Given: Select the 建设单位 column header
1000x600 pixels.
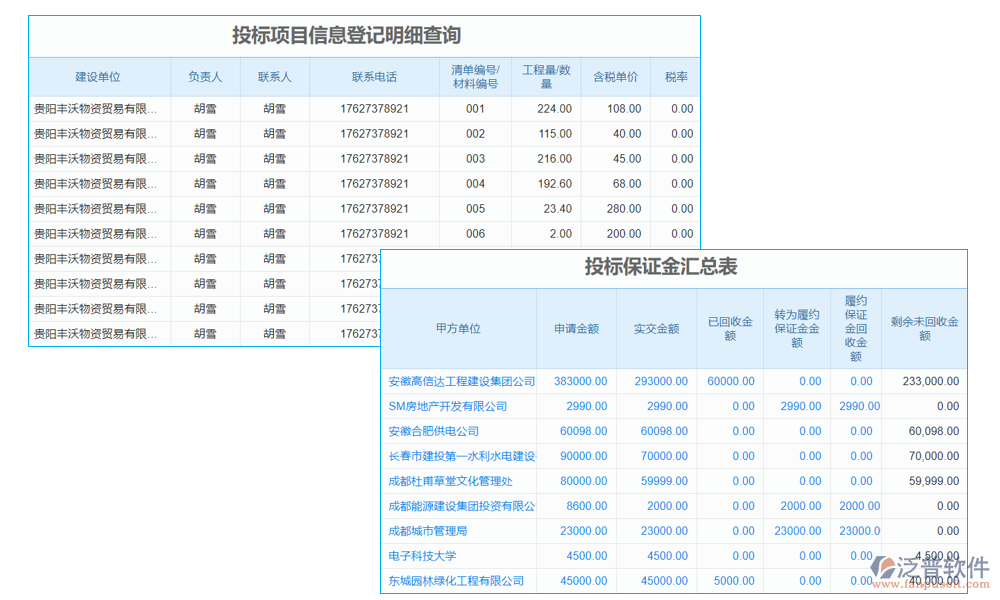Looking at the screenshot, I should 99,76.
